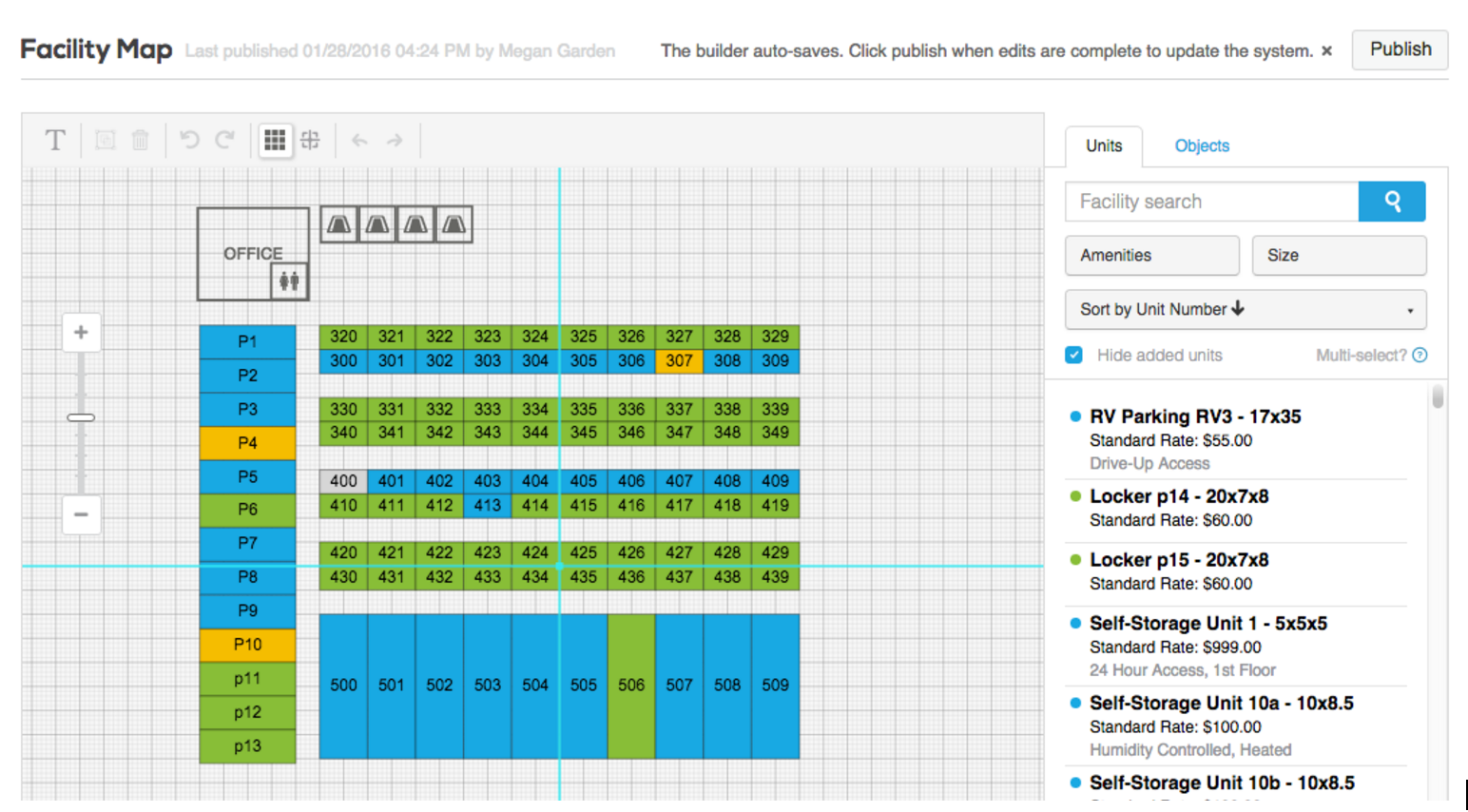Select Self-Storage Unit 10a - 10x8.5
Screen dimensions: 1468x812
1236,726
